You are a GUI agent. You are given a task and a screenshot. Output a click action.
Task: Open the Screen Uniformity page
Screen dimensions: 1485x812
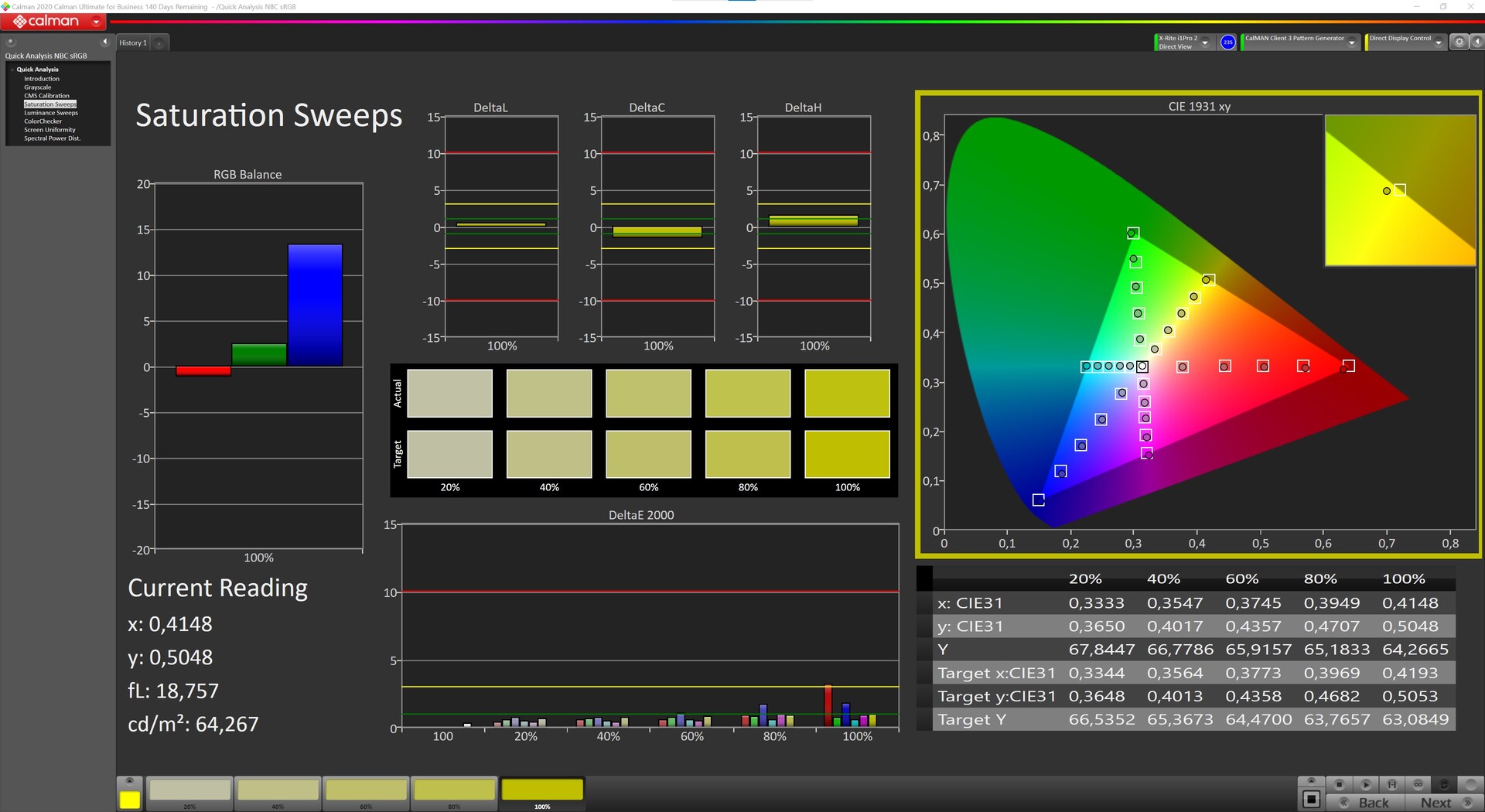tap(49, 130)
